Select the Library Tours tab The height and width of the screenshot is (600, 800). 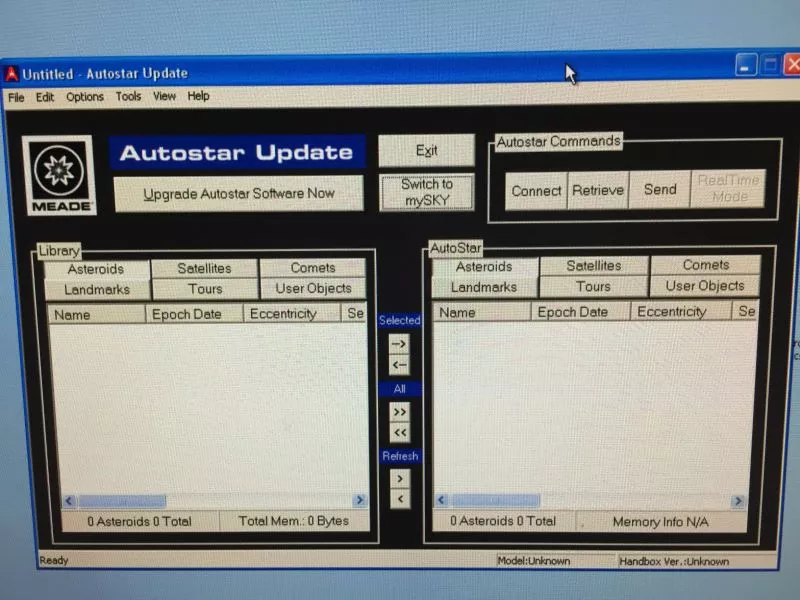click(x=205, y=289)
